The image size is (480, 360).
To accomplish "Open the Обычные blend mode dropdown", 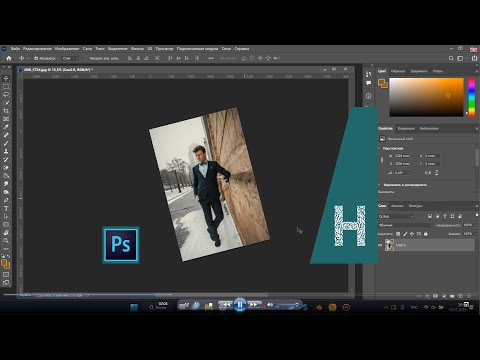I will (405, 225).
